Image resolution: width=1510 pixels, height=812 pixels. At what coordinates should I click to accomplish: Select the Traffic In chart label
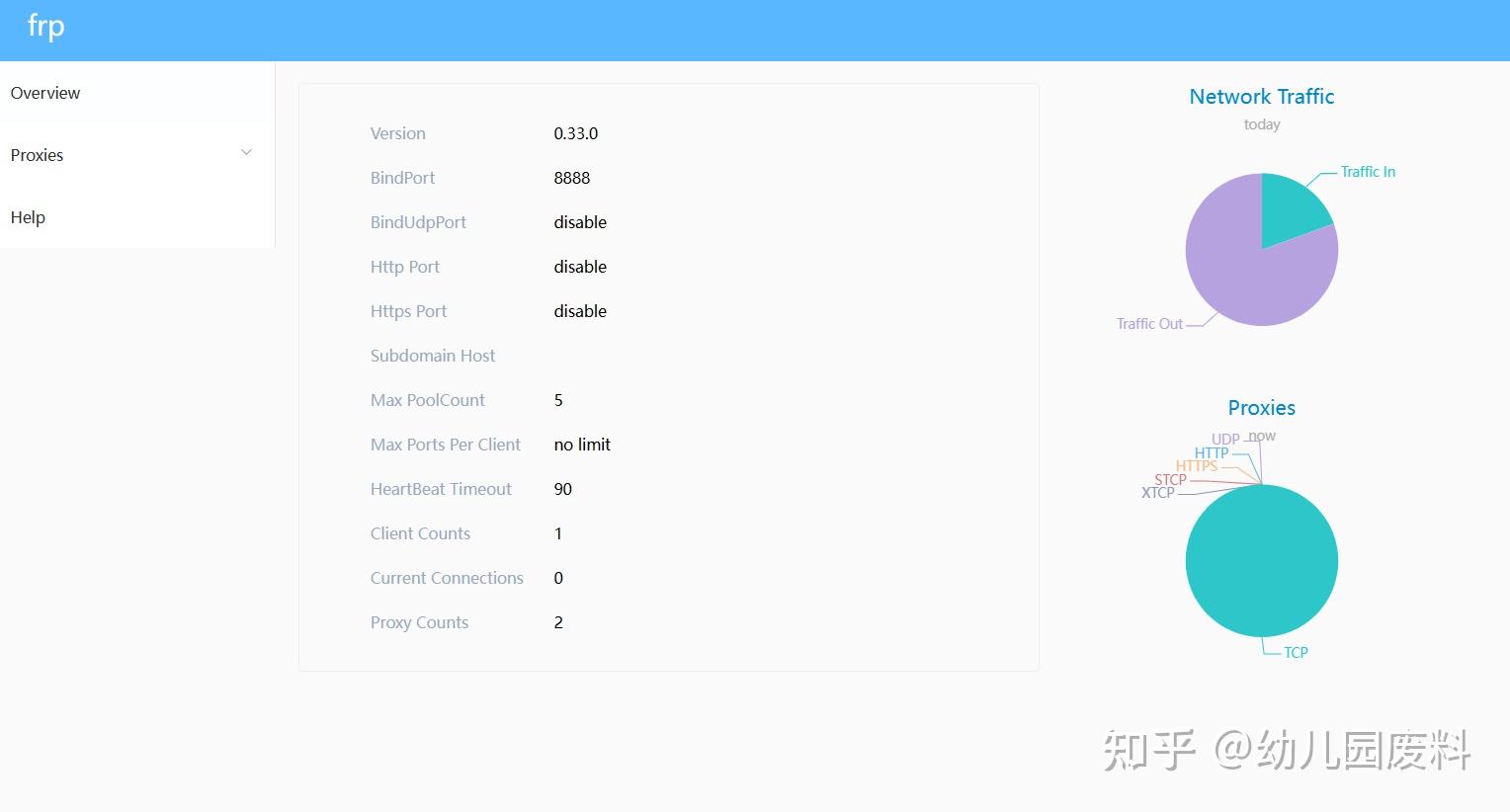coord(1368,172)
